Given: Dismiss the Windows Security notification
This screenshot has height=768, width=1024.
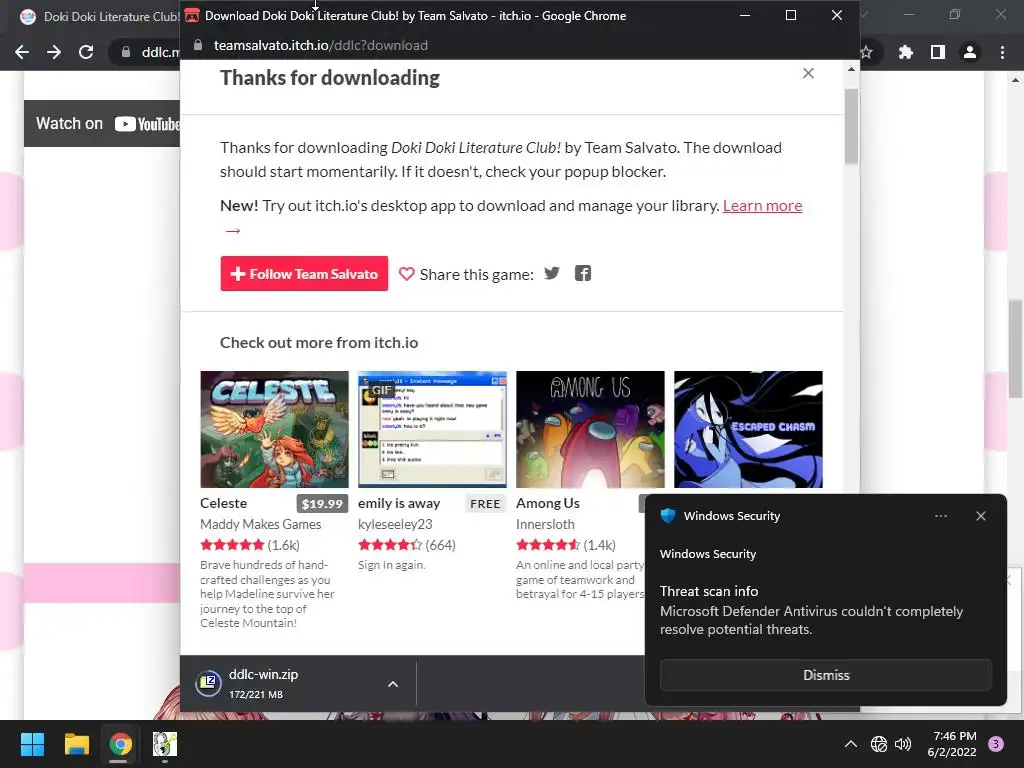Looking at the screenshot, I should [x=825, y=675].
